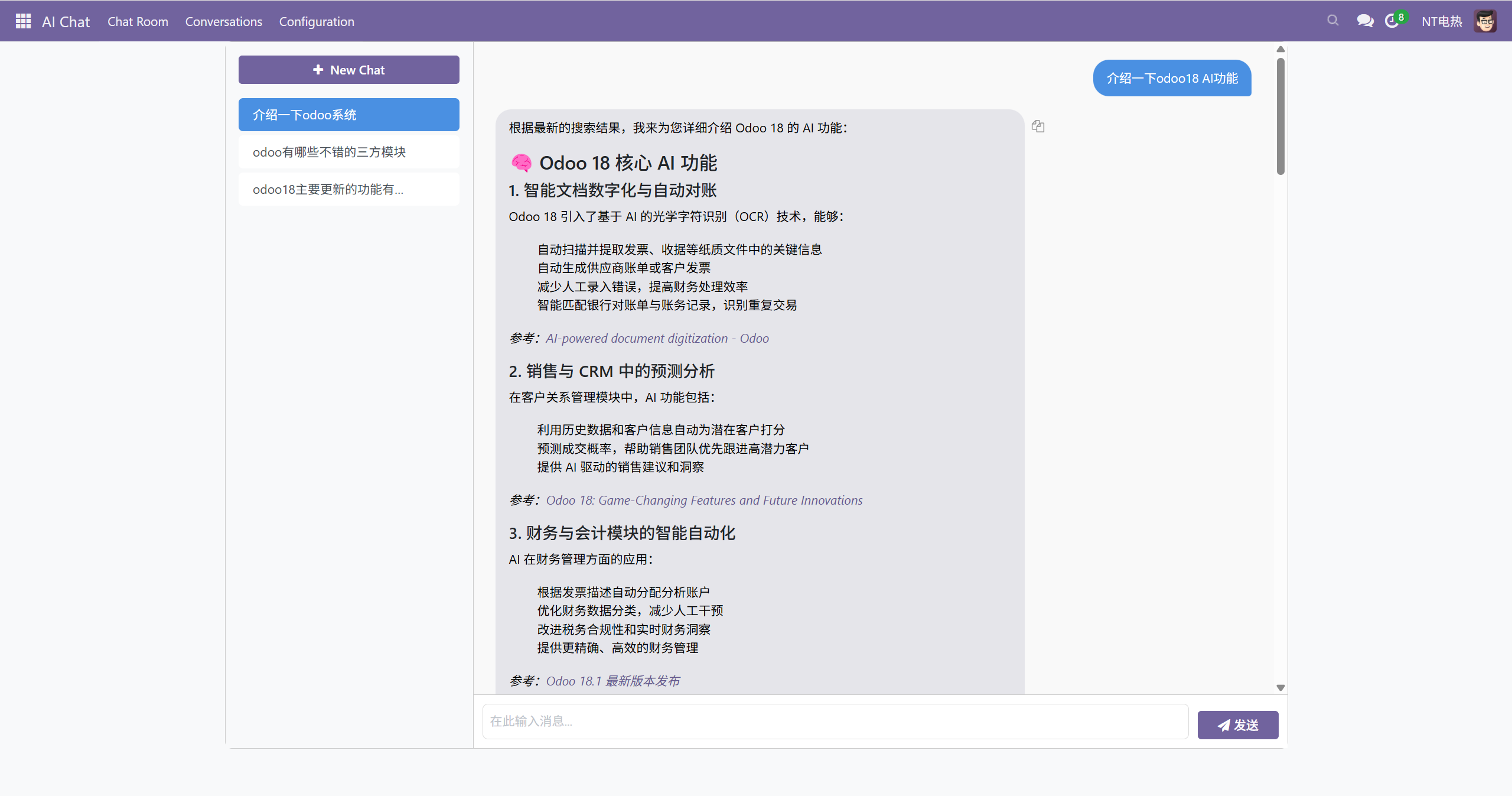
Task: Click the AI Chat app title
Action: pyautogui.click(x=66, y=21)
